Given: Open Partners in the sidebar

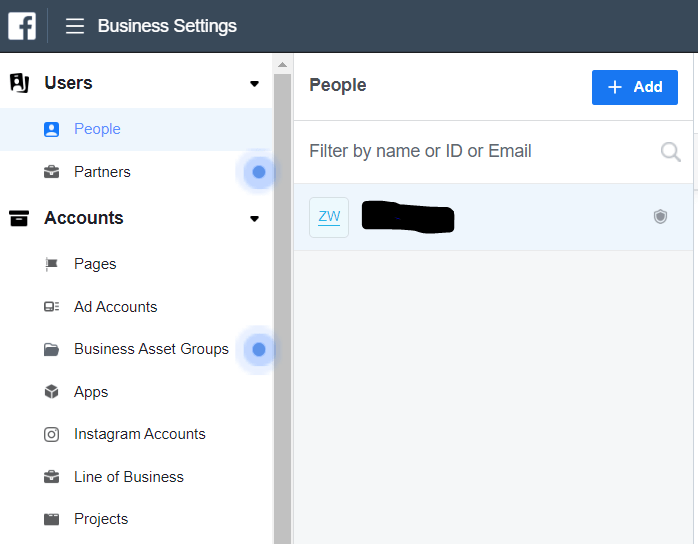Looking at the screenshot, I should pos(136,172).
